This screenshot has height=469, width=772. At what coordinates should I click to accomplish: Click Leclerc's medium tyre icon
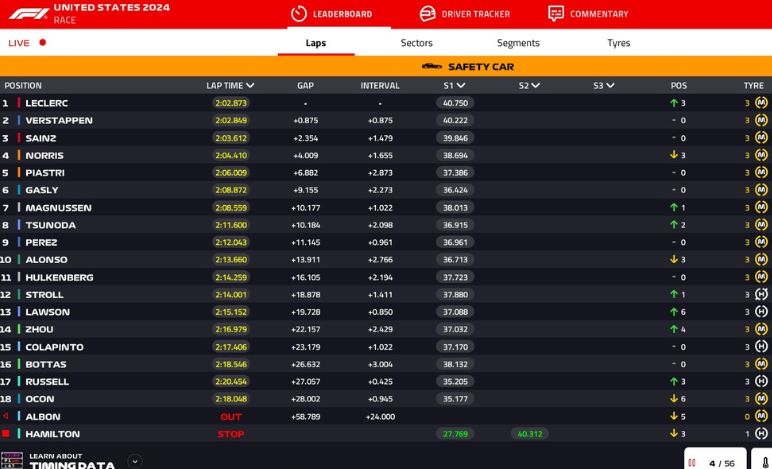click(x=761, y=103)
